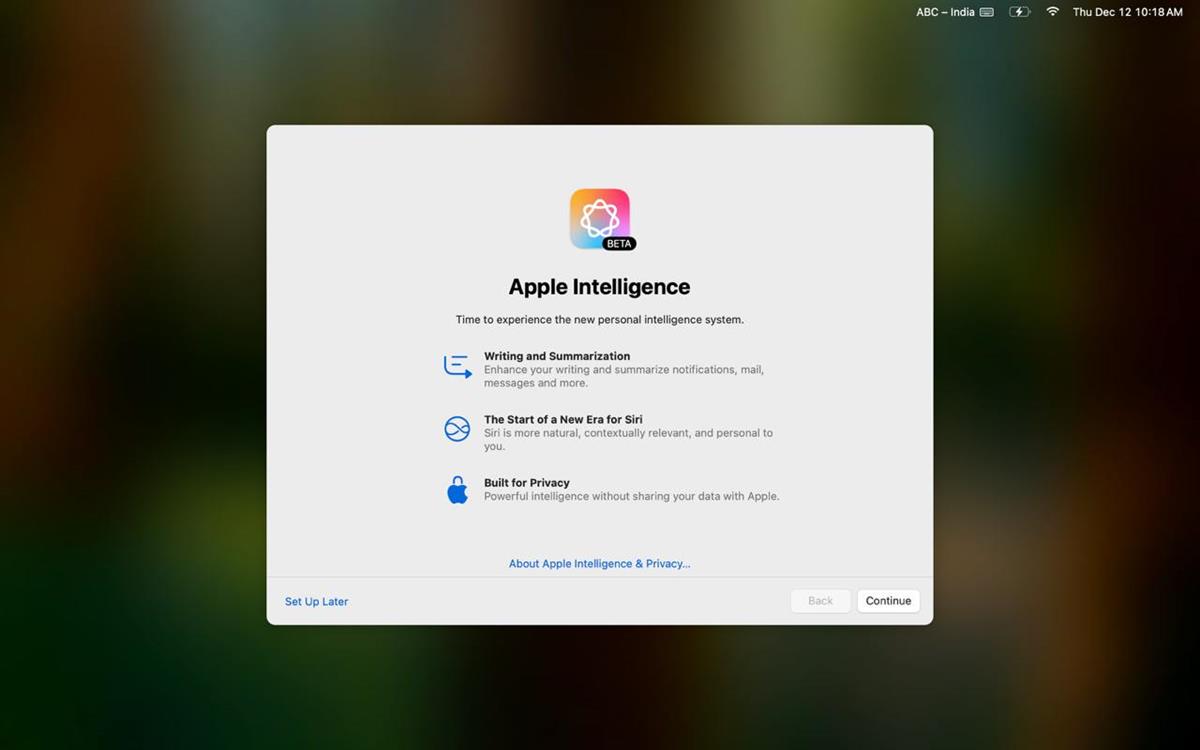Open the ABC – India input source menu

click(944, 12)
